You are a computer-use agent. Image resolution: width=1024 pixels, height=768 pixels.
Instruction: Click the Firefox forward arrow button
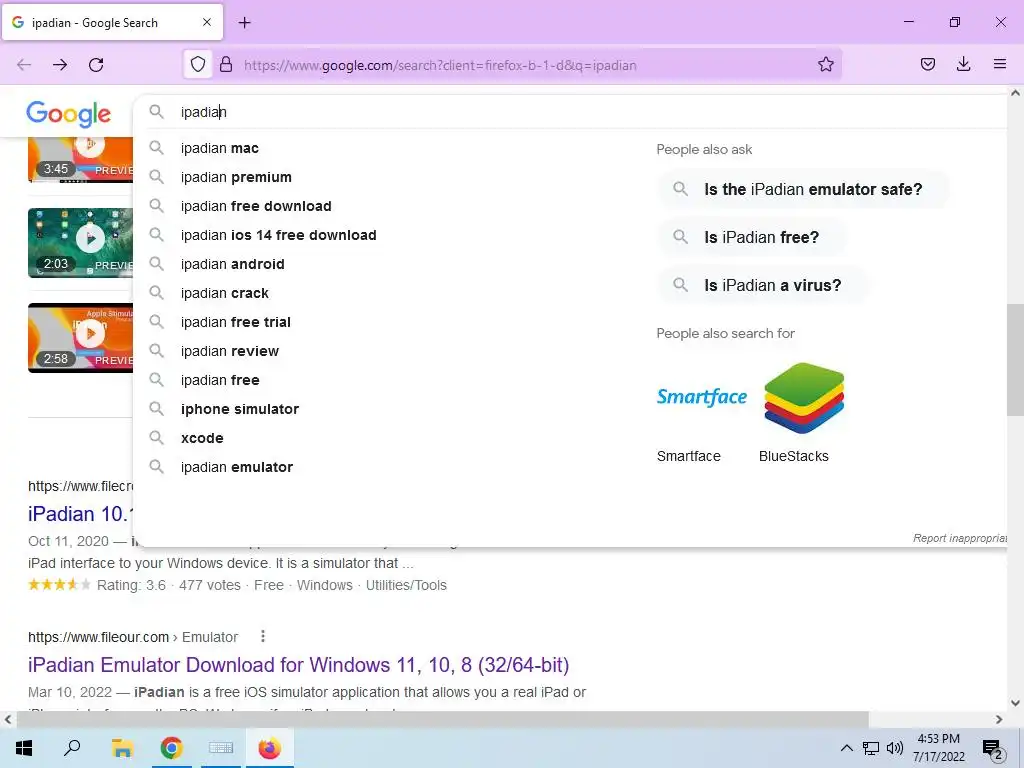[x=60, y=65]
